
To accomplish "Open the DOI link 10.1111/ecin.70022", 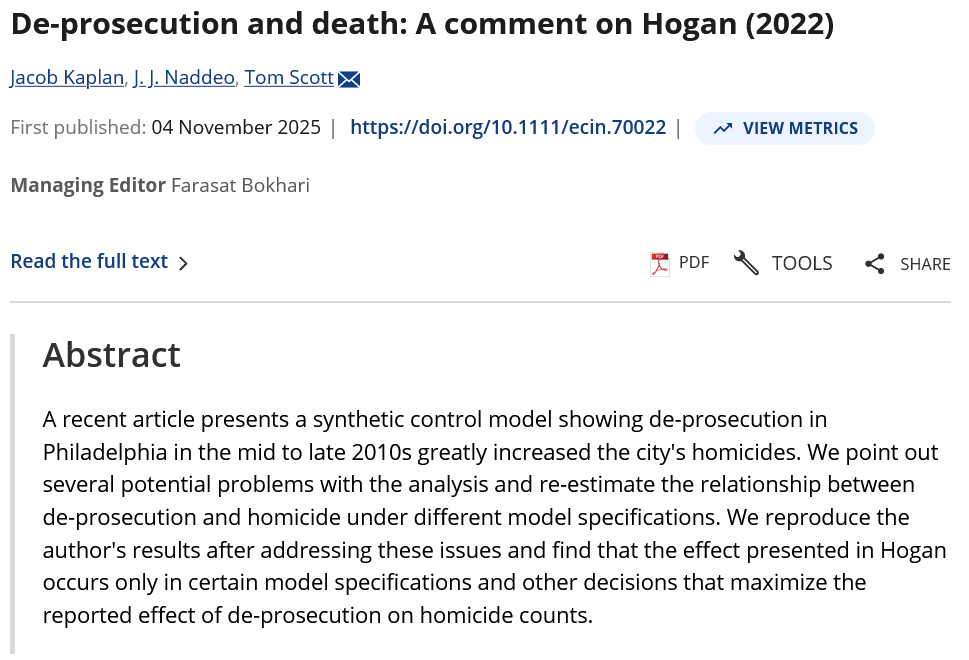I will tap(508, 128).
